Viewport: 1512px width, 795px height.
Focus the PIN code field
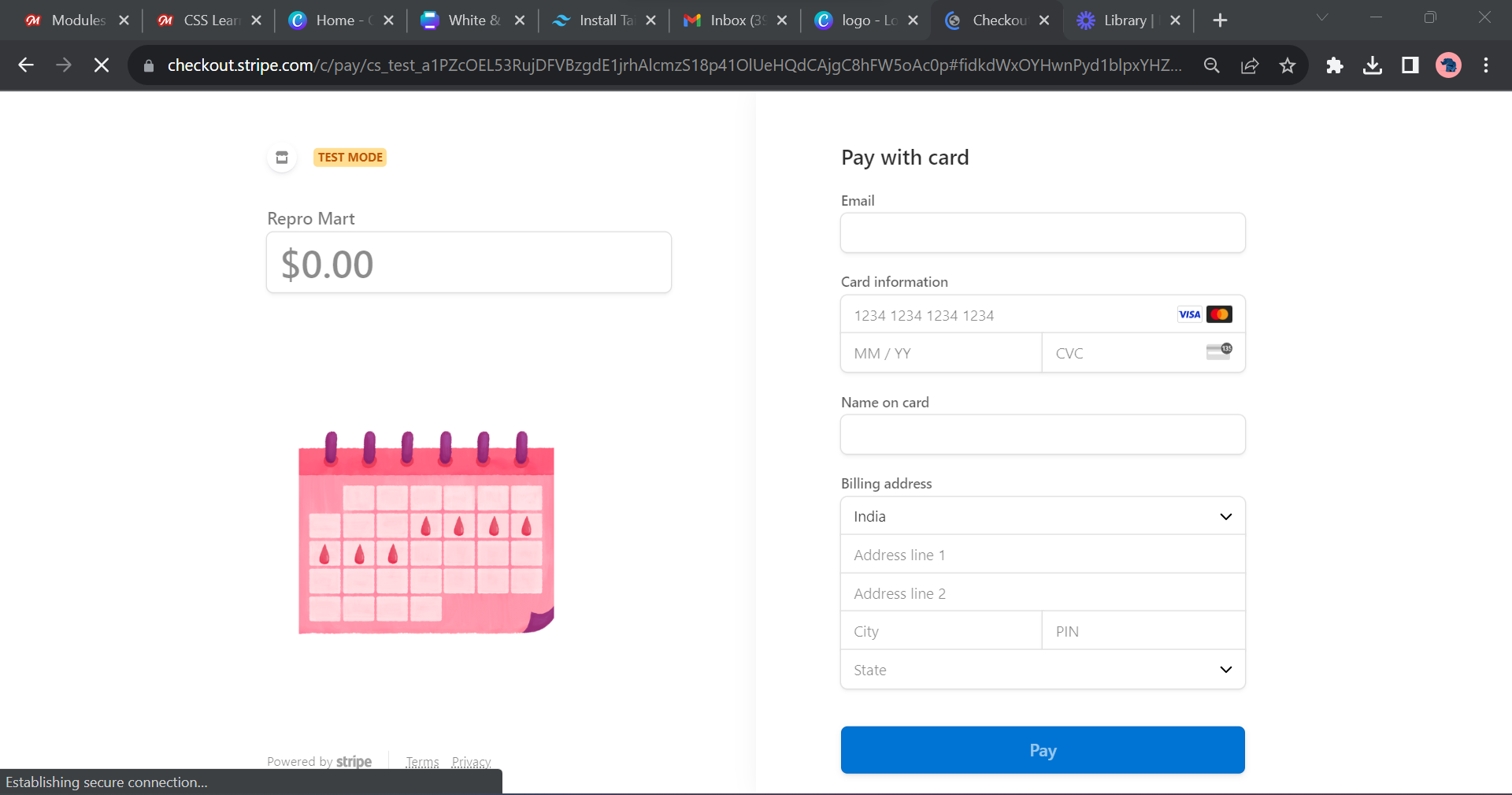click(1143, 631)
